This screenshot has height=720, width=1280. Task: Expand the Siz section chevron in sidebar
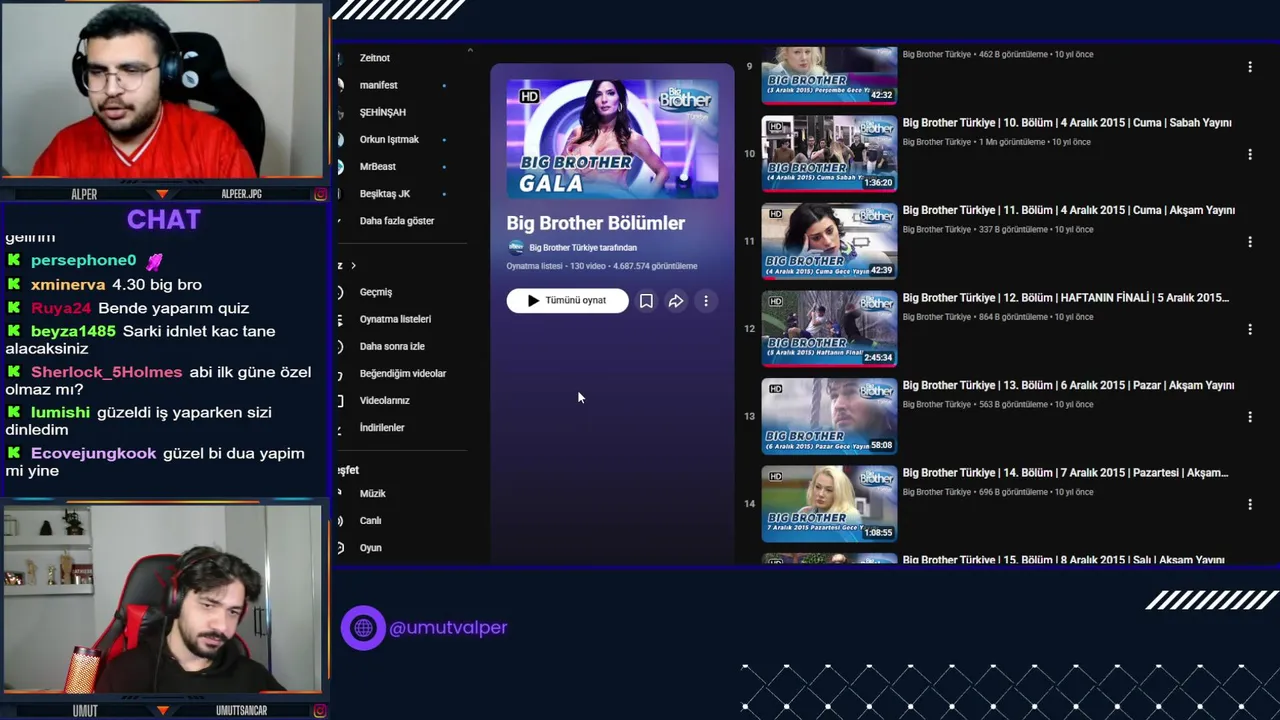pyautogui.click(x=352, y=265)
